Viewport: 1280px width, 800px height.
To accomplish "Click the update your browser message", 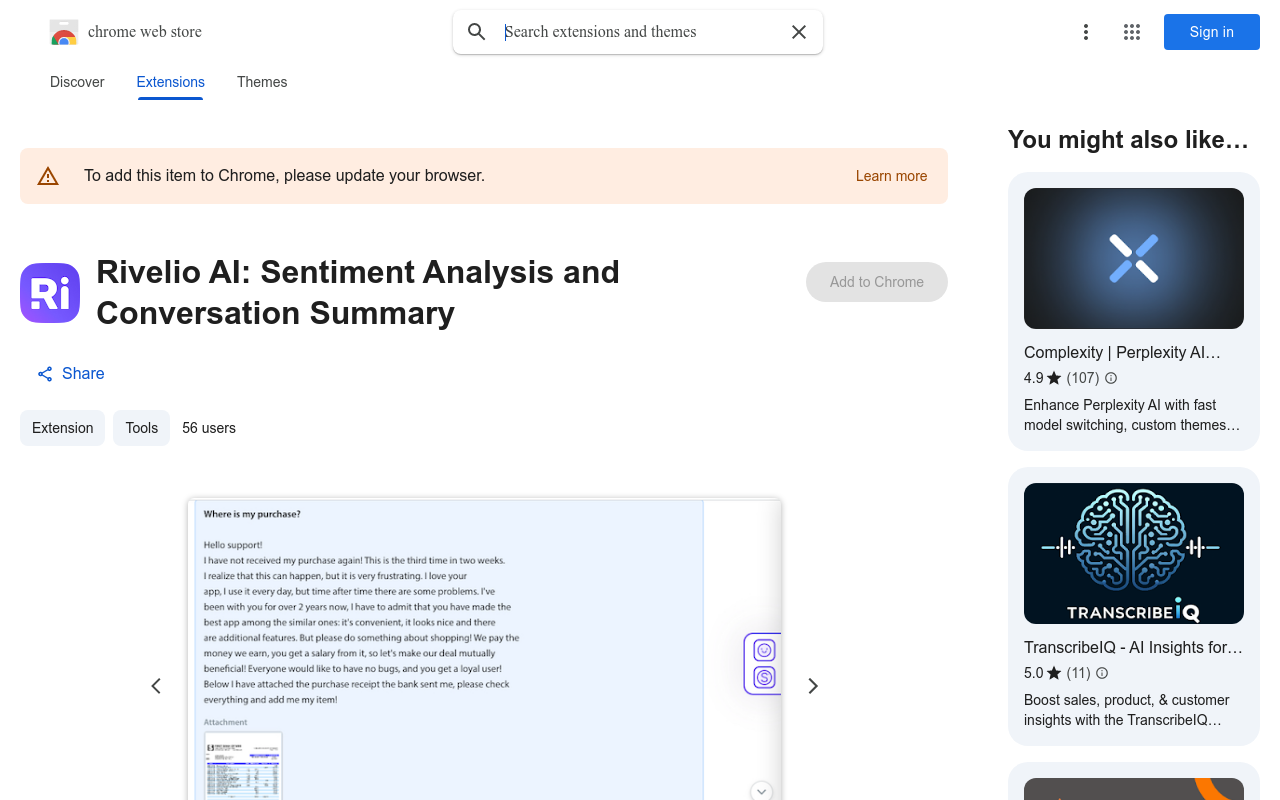I will click(284, 176).
